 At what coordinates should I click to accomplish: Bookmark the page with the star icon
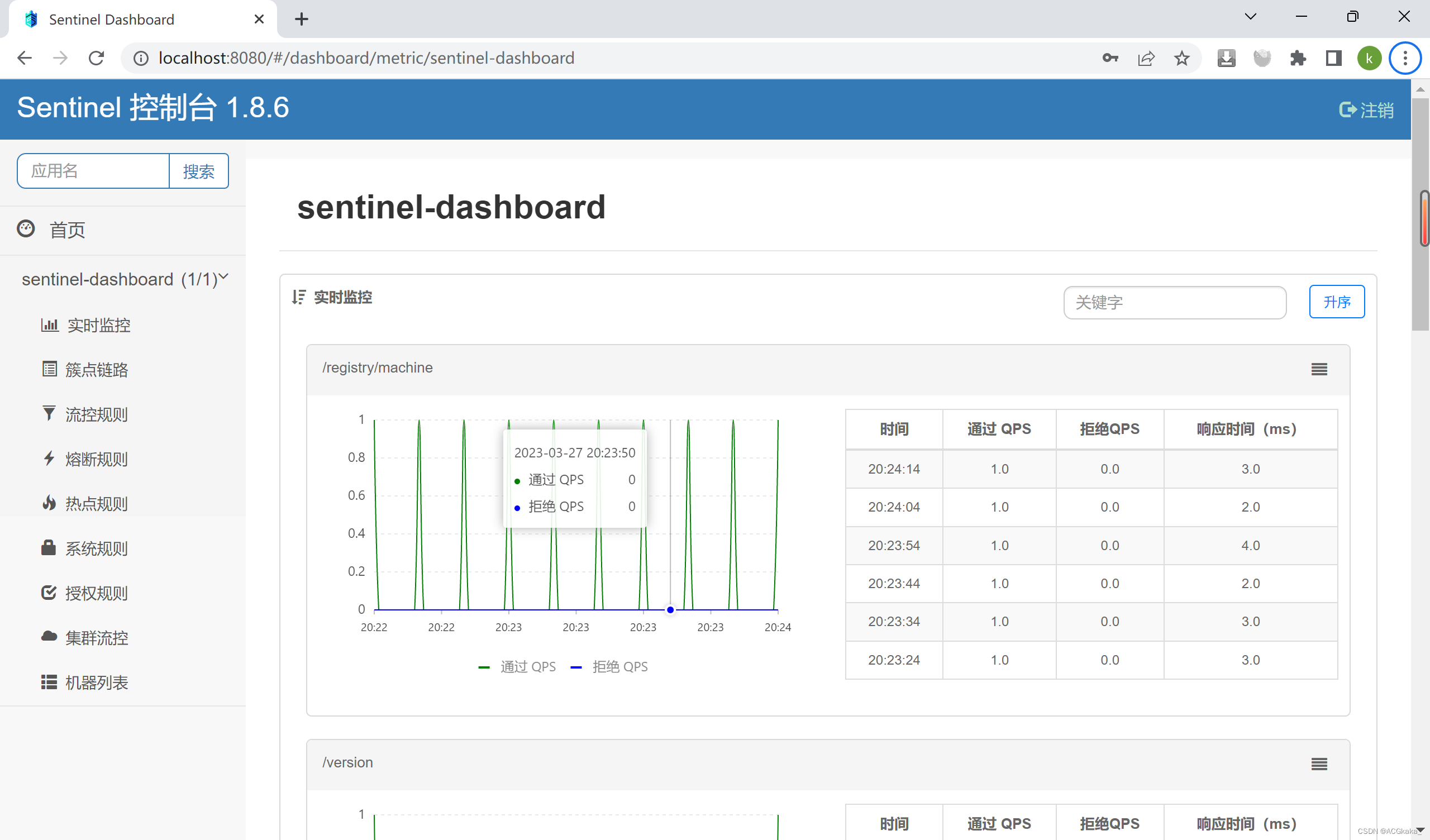point(1181,58)
